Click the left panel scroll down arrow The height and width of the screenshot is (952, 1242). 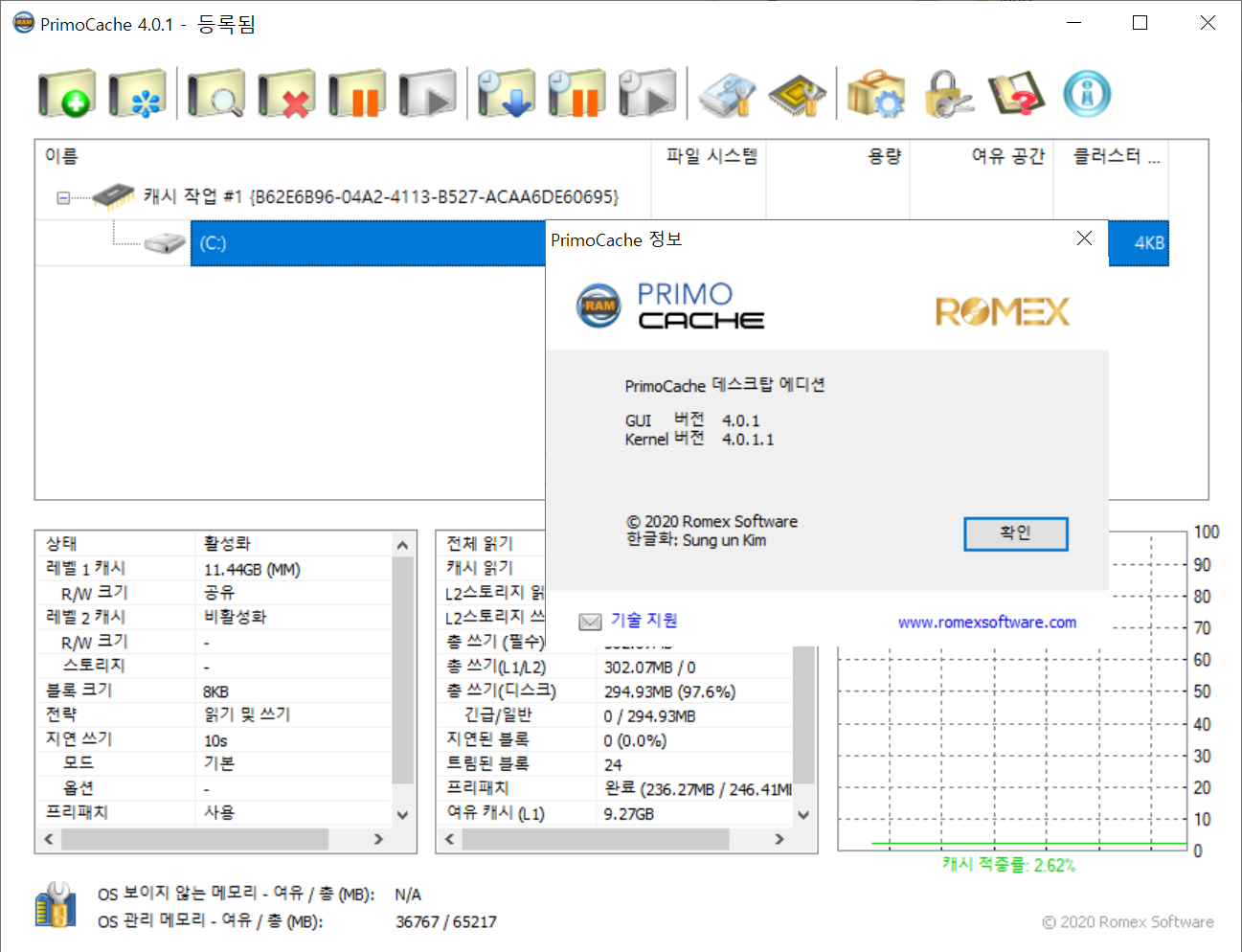pyautogui.click(x=402, y=815)
